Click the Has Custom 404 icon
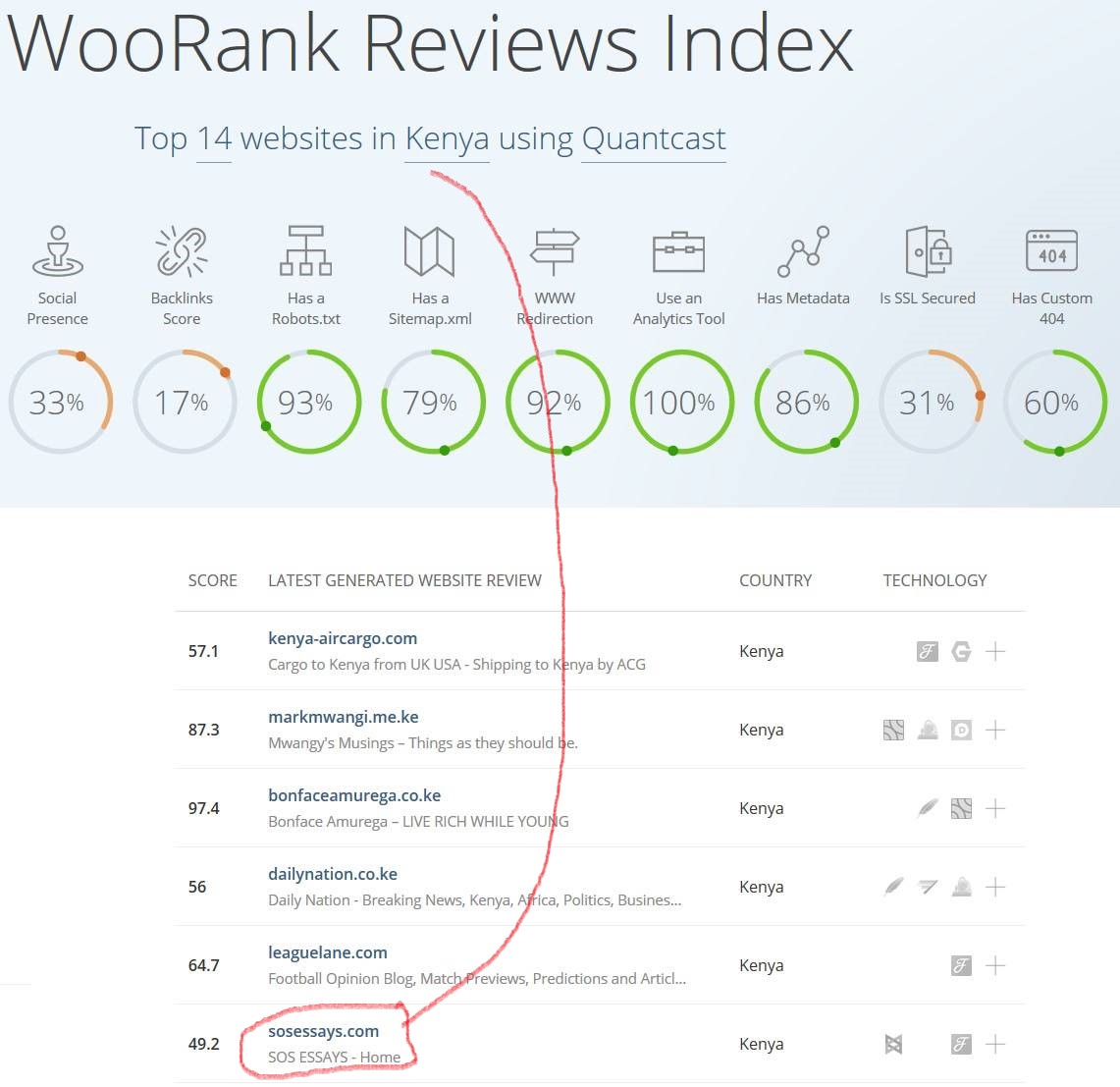 click(x=1051, y=250)
